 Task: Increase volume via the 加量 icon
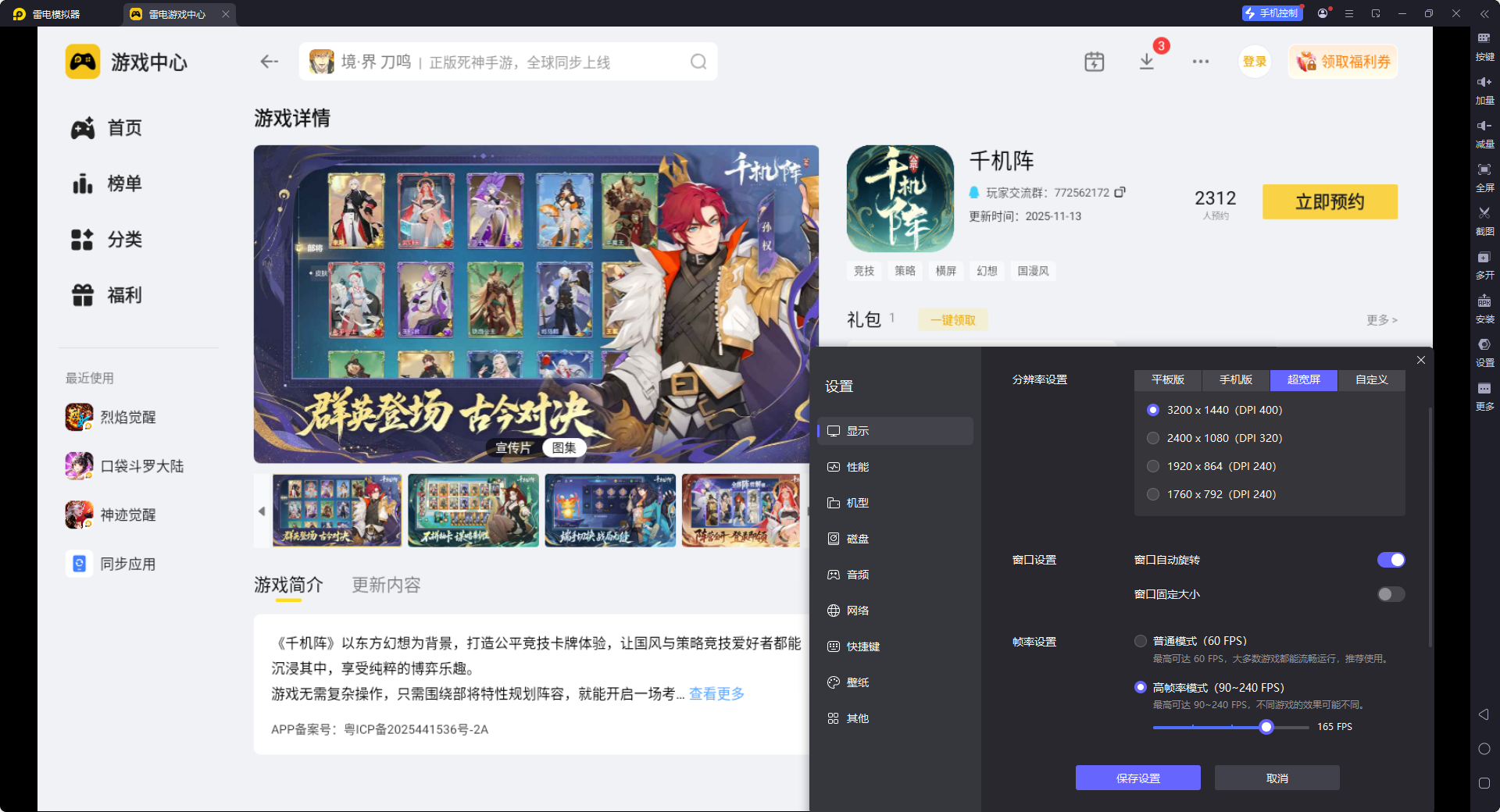1484,90
